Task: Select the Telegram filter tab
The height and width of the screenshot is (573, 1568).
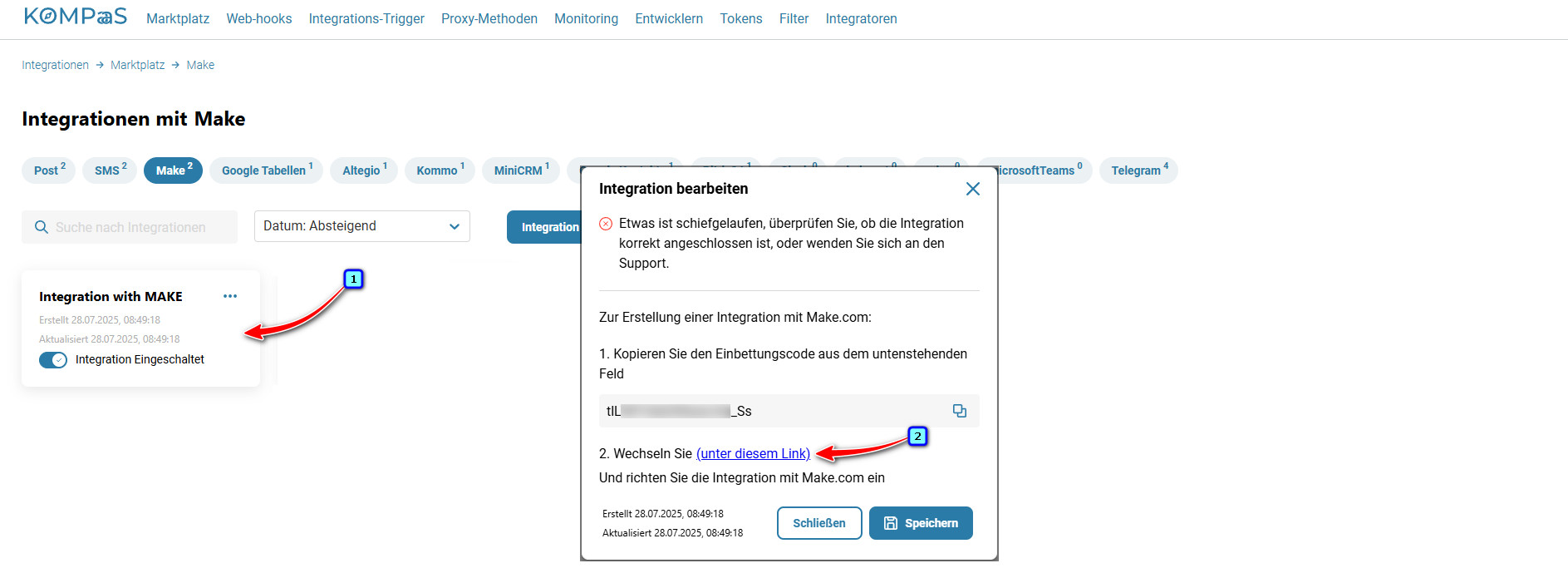Action: pos(1138,170)
